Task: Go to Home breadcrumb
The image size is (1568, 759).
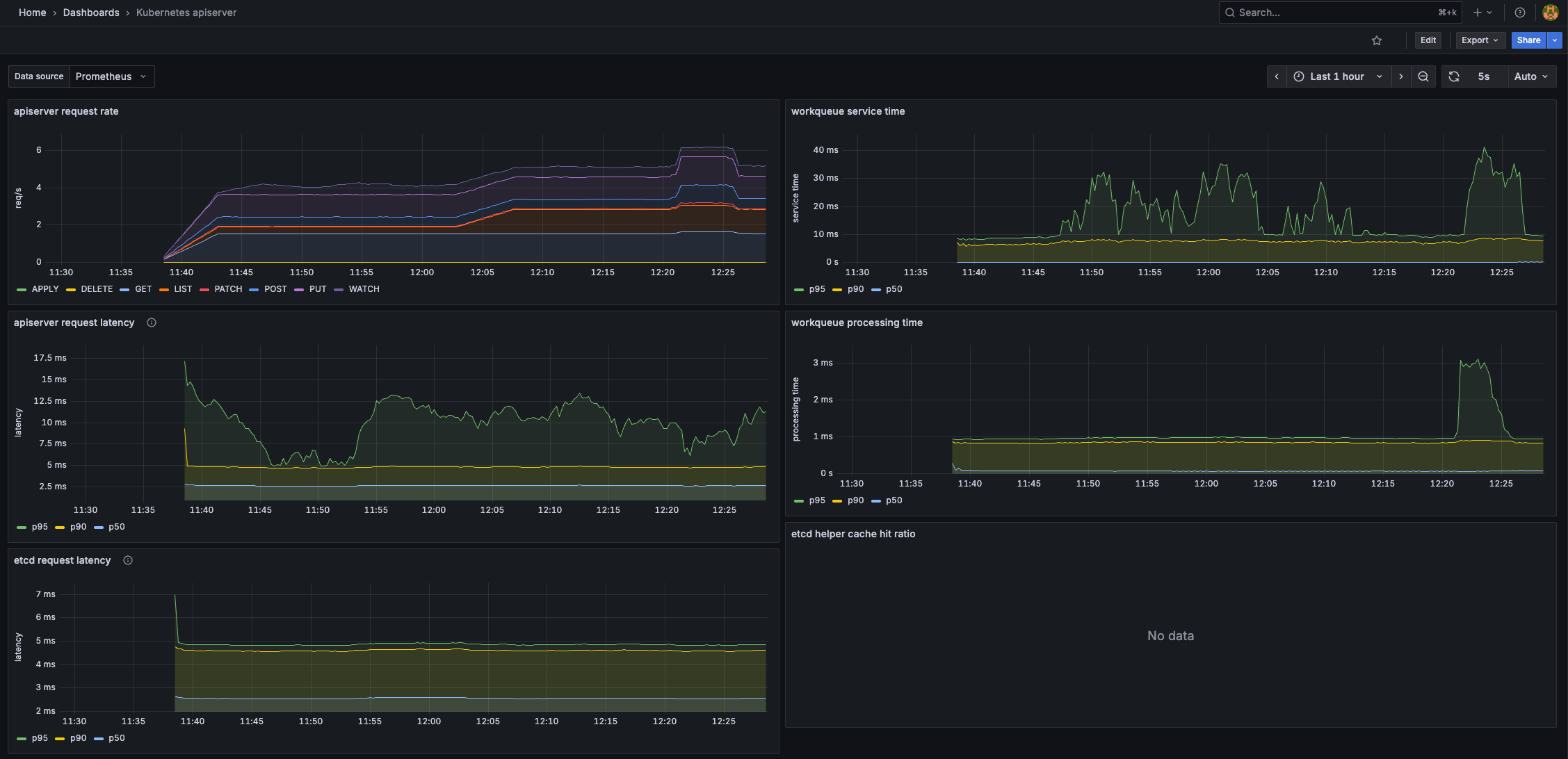Action: click(x=32, y=13)
